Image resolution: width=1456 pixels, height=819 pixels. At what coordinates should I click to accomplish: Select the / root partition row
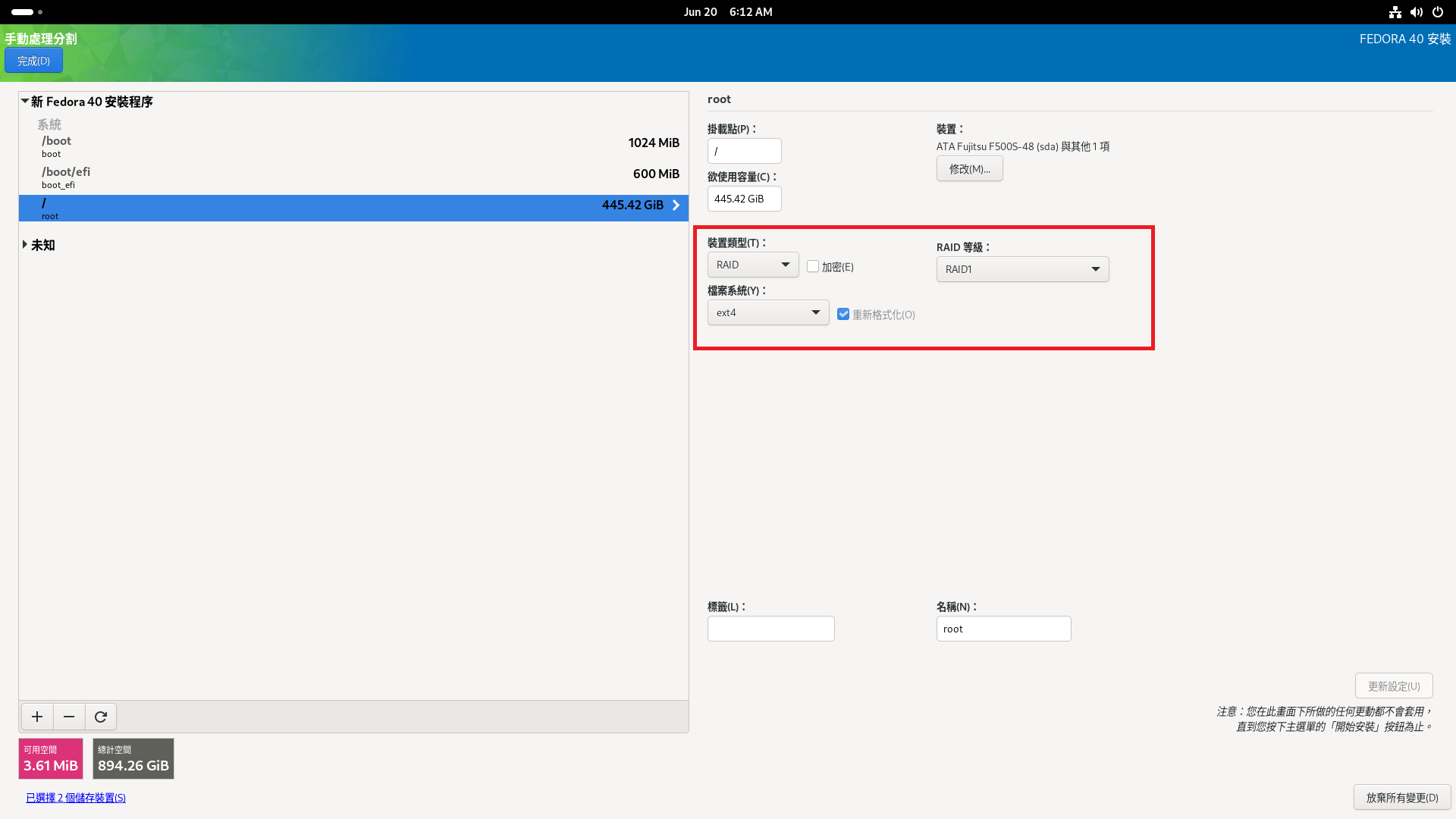click(353, 209)
